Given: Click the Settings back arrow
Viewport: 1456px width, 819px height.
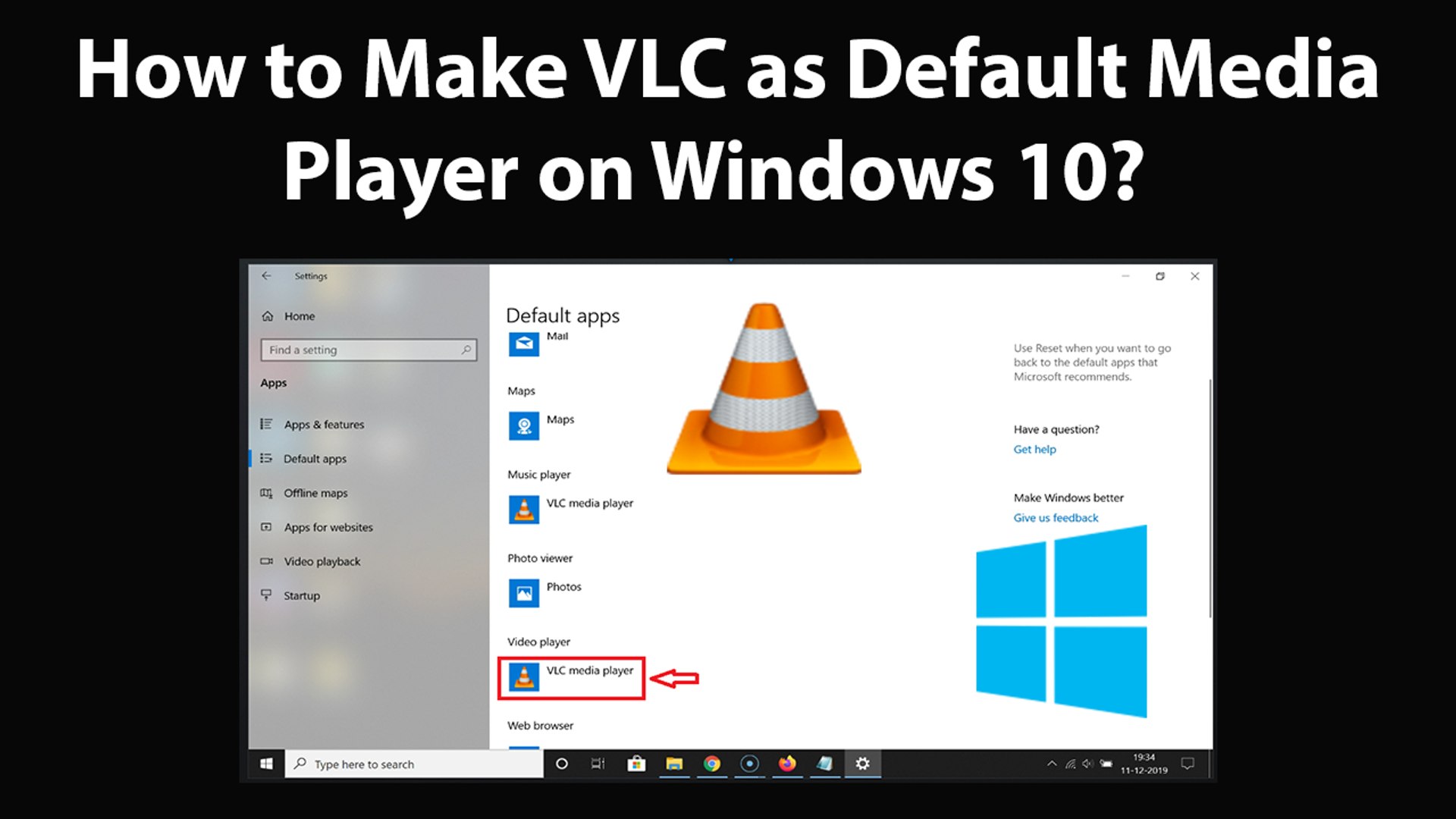Looking at the screenshot, I should (x=266, y=276).
